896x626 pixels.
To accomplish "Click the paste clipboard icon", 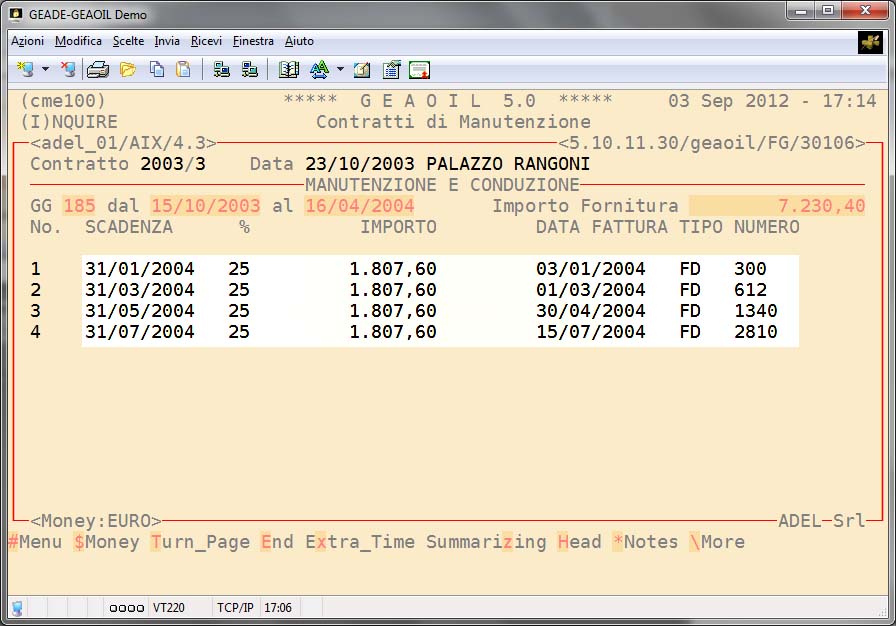I will point(183,70).
